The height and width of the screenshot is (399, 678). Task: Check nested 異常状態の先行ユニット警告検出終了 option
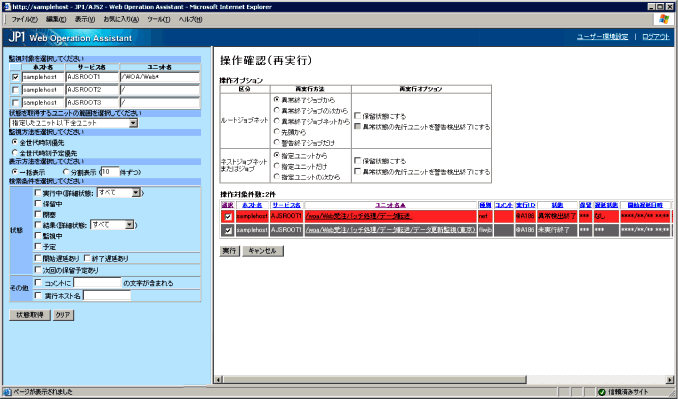(x=358, y=172)
